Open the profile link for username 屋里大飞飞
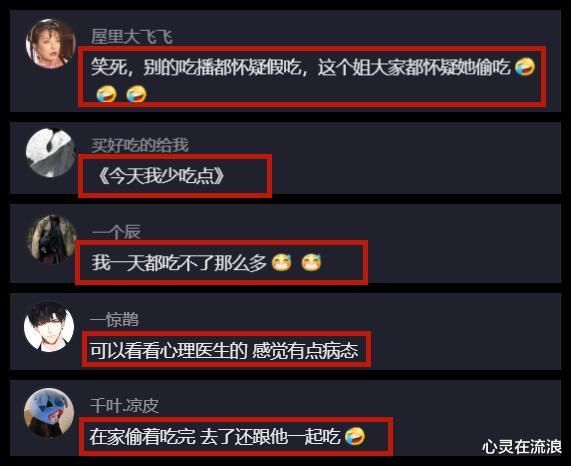The image size is (571, 466). coord(131,37)
